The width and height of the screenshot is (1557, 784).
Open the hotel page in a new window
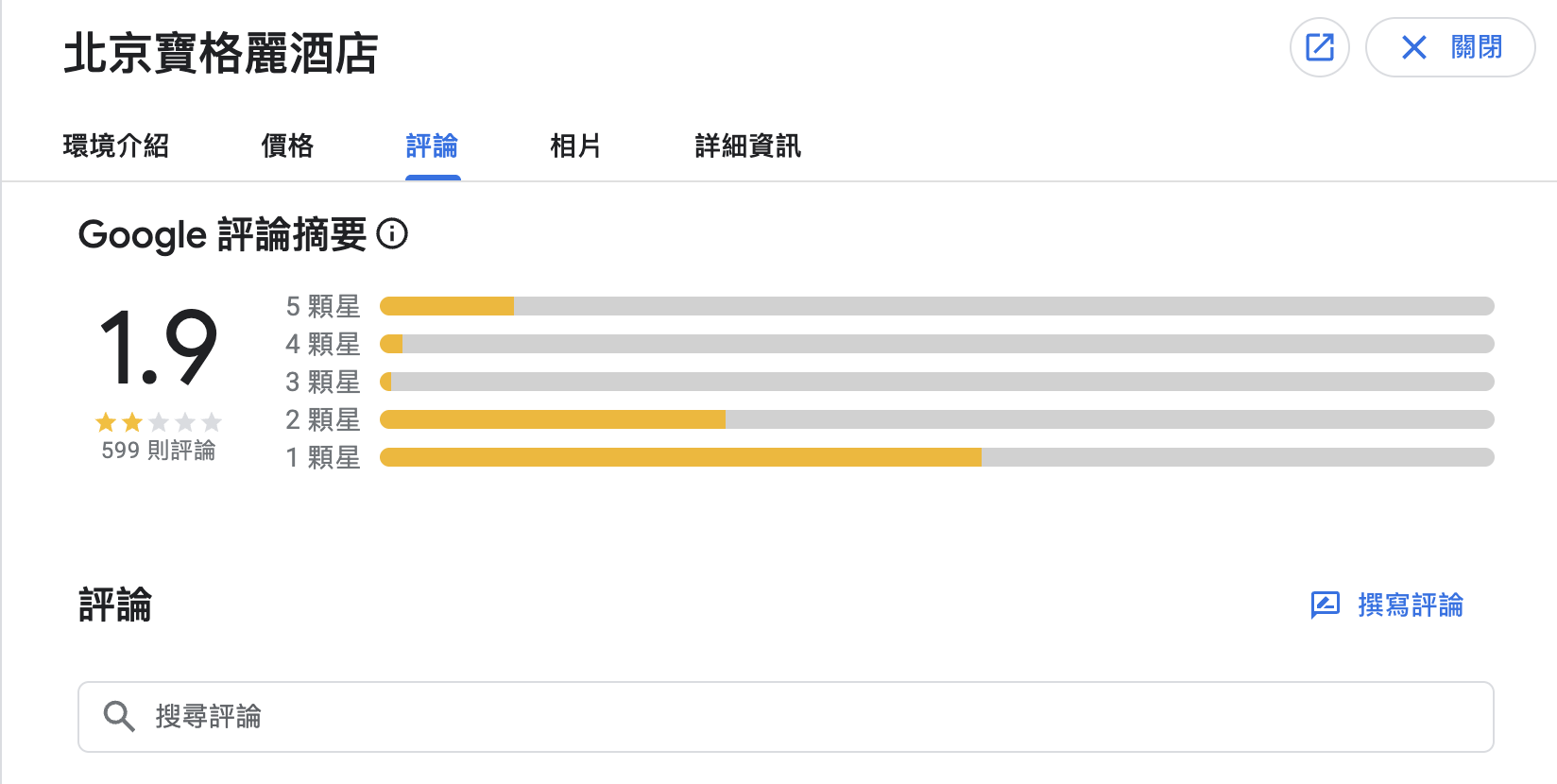[x=1319, y=47]
